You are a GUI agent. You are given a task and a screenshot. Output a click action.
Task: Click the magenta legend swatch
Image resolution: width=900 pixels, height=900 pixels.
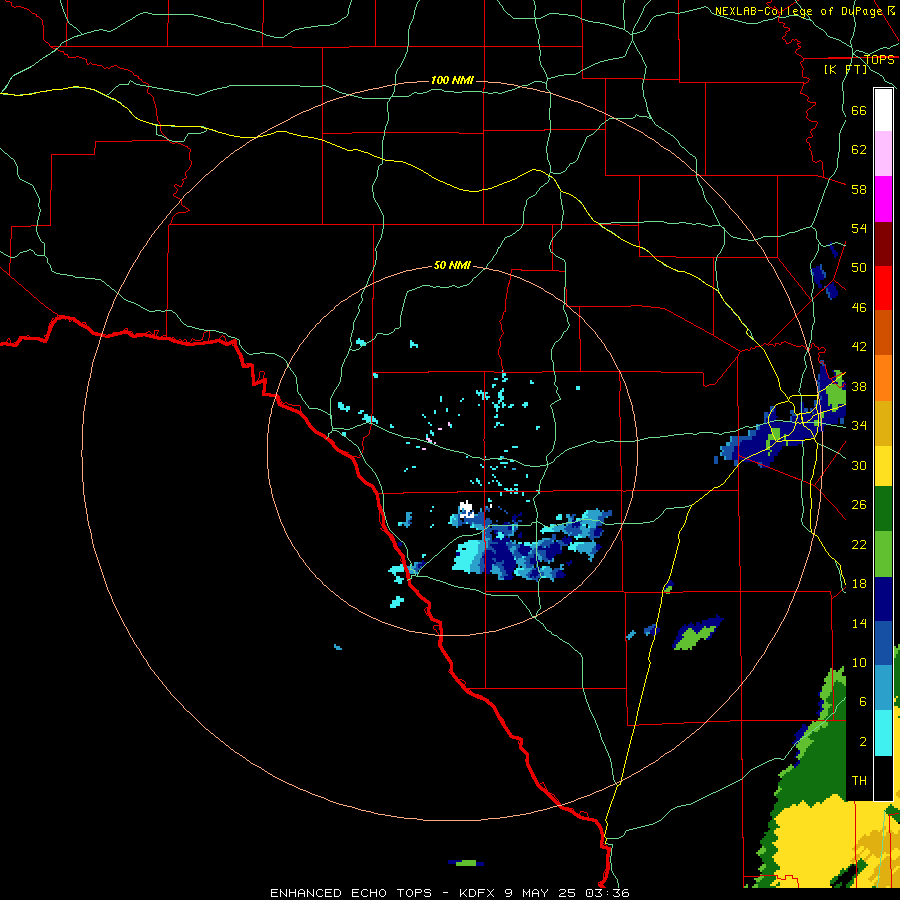(x=883, y=199)
